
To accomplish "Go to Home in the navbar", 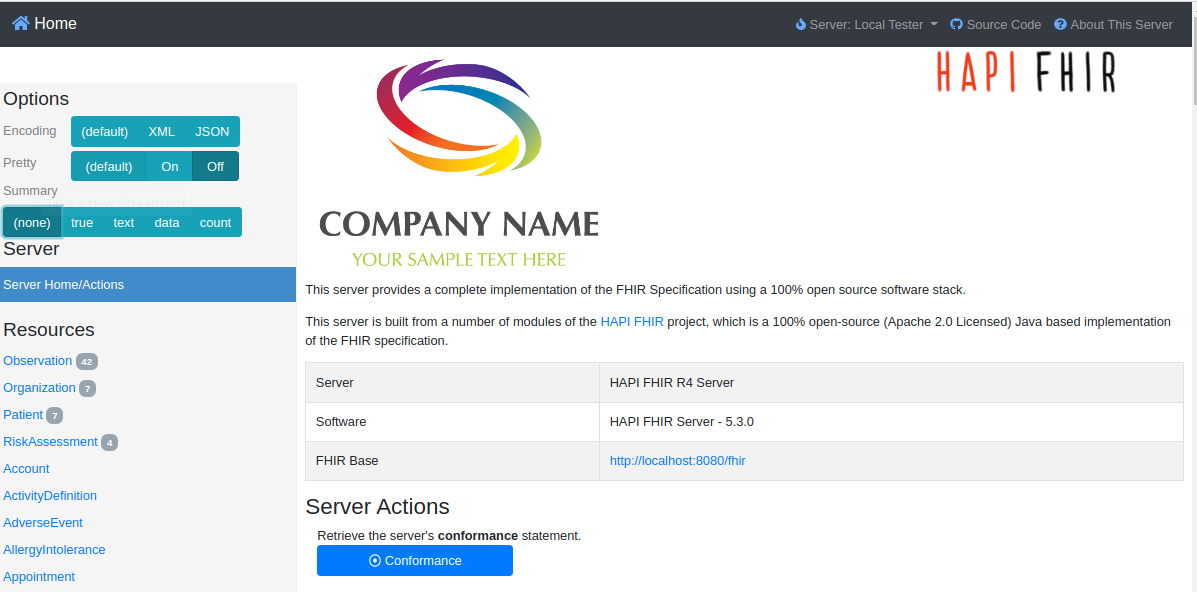I will tap(44, 24).
